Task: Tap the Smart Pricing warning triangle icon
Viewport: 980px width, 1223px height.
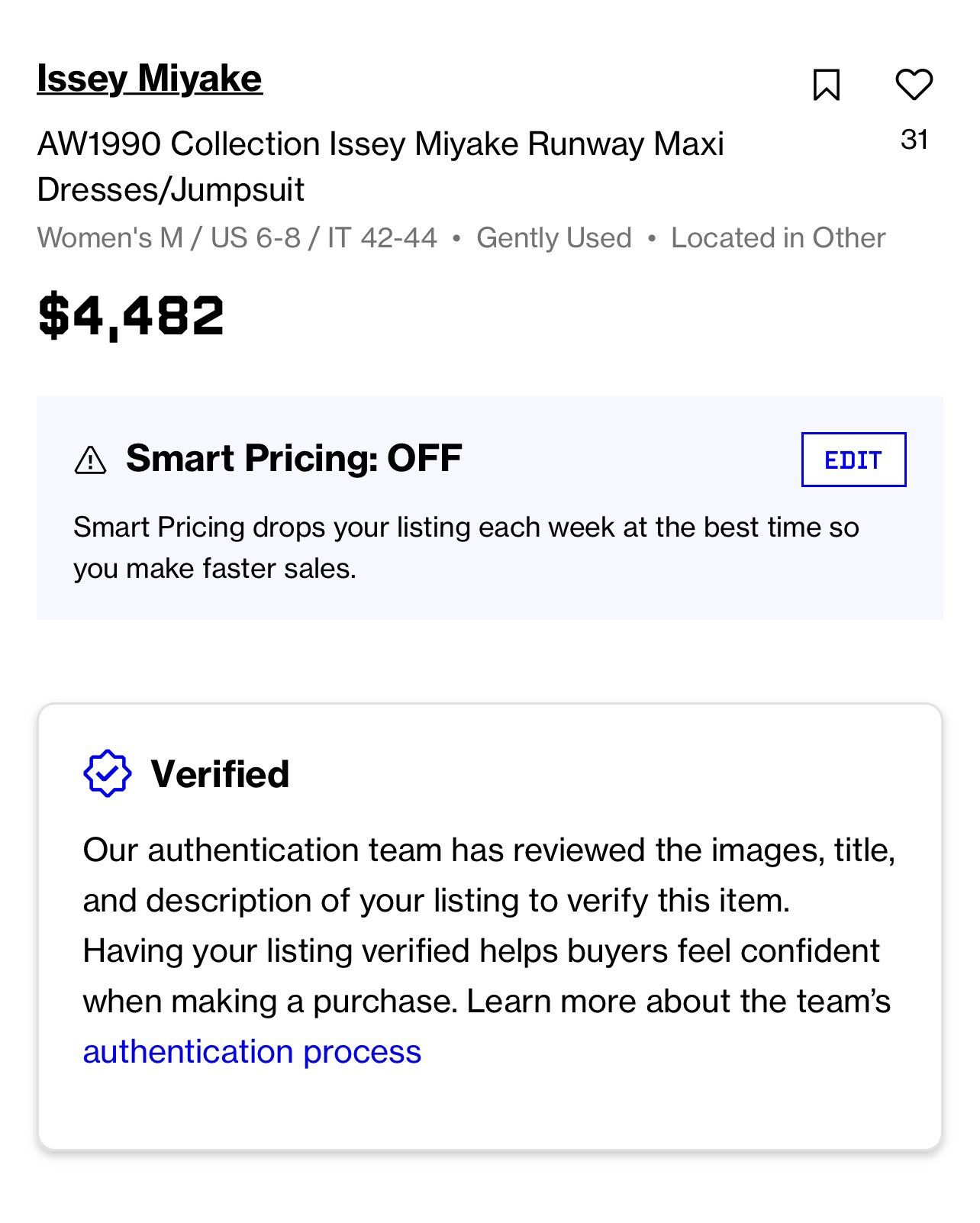Action: [x=90, y=460]
